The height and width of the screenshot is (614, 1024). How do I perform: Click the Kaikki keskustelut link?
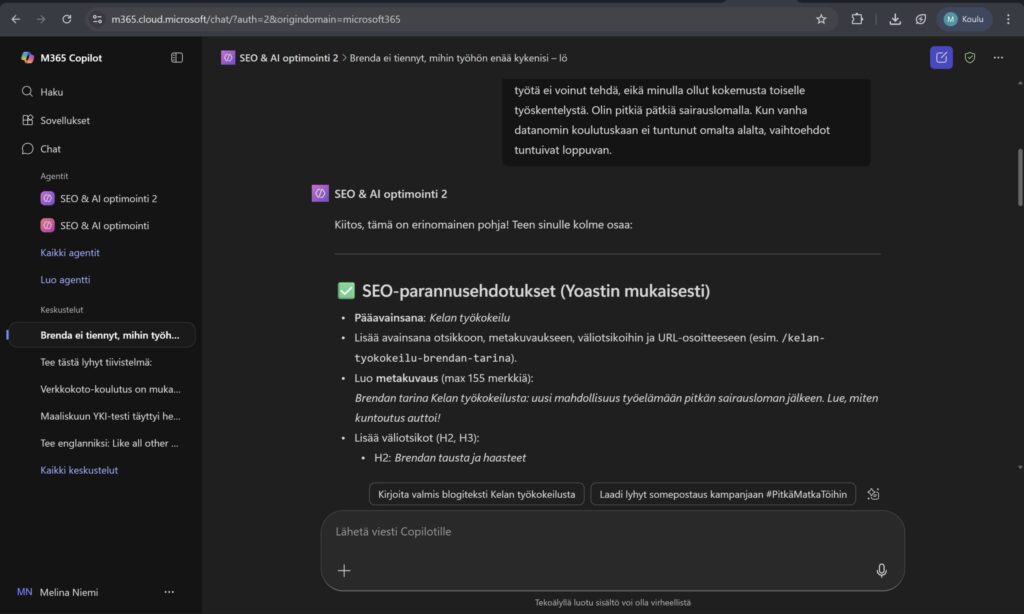click(79, 470)
